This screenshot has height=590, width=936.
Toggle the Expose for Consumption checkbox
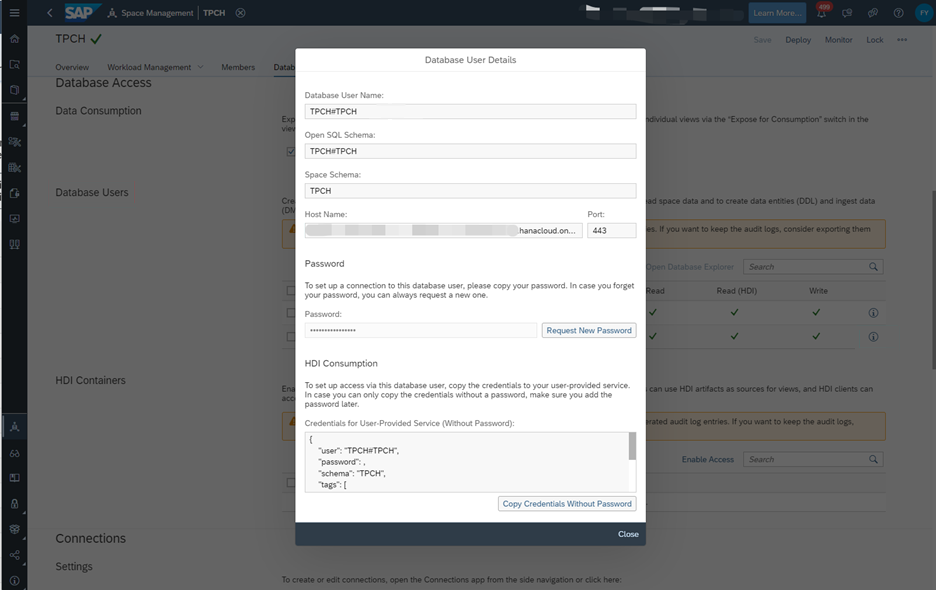(291, 152)
